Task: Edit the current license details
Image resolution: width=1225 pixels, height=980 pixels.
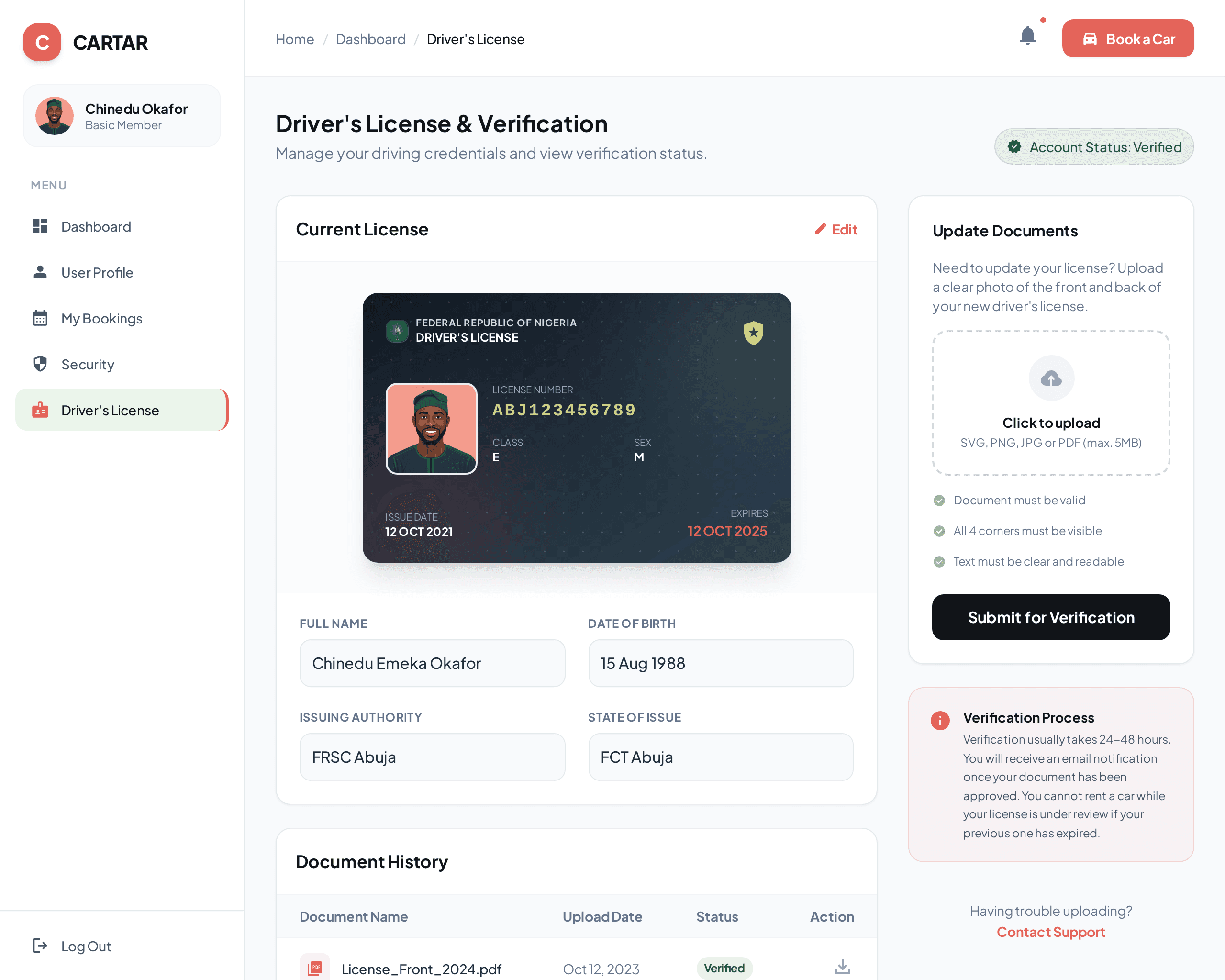Action: click(x=835, y=230)
